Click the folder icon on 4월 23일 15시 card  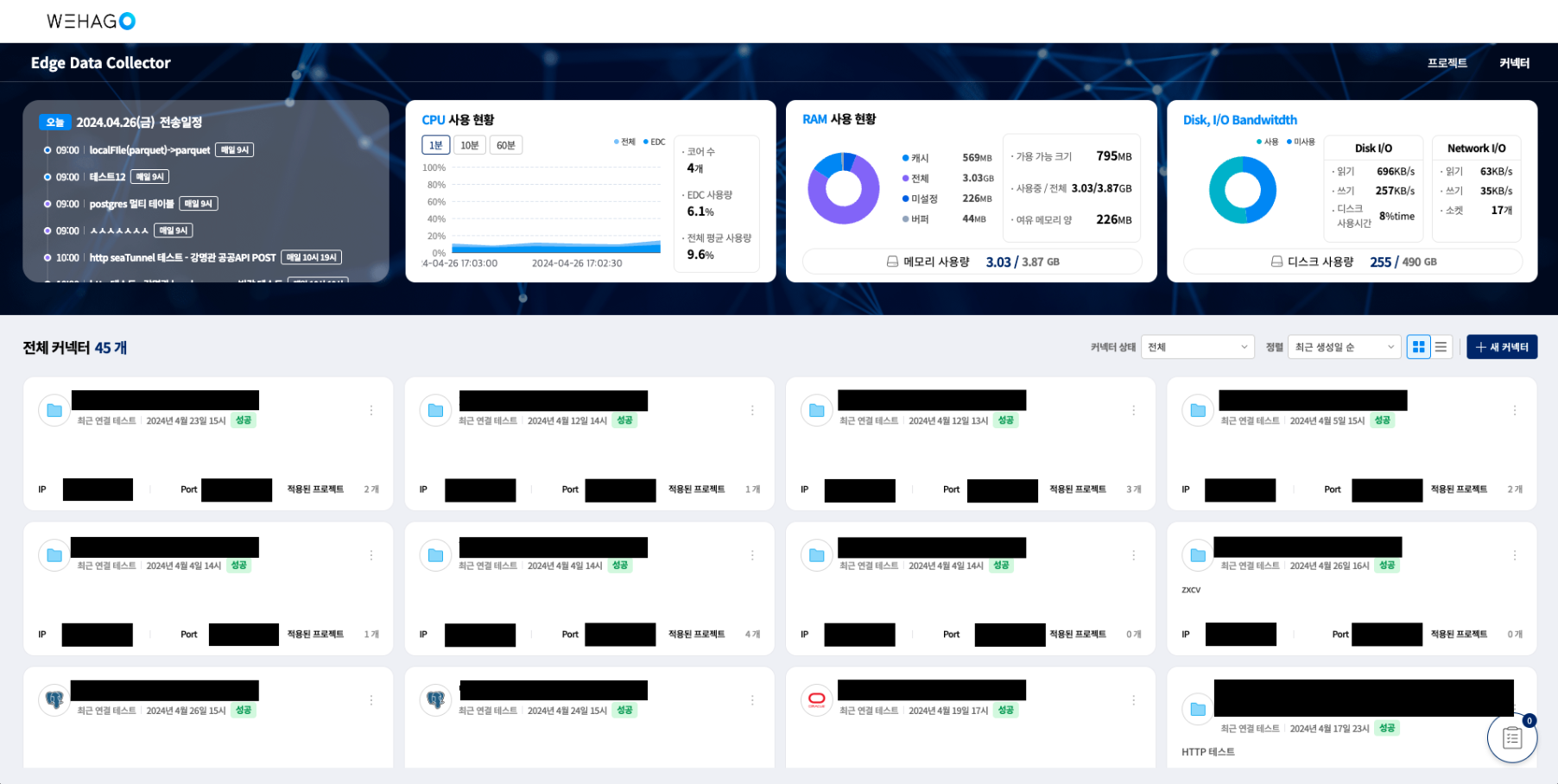point(54,410)
